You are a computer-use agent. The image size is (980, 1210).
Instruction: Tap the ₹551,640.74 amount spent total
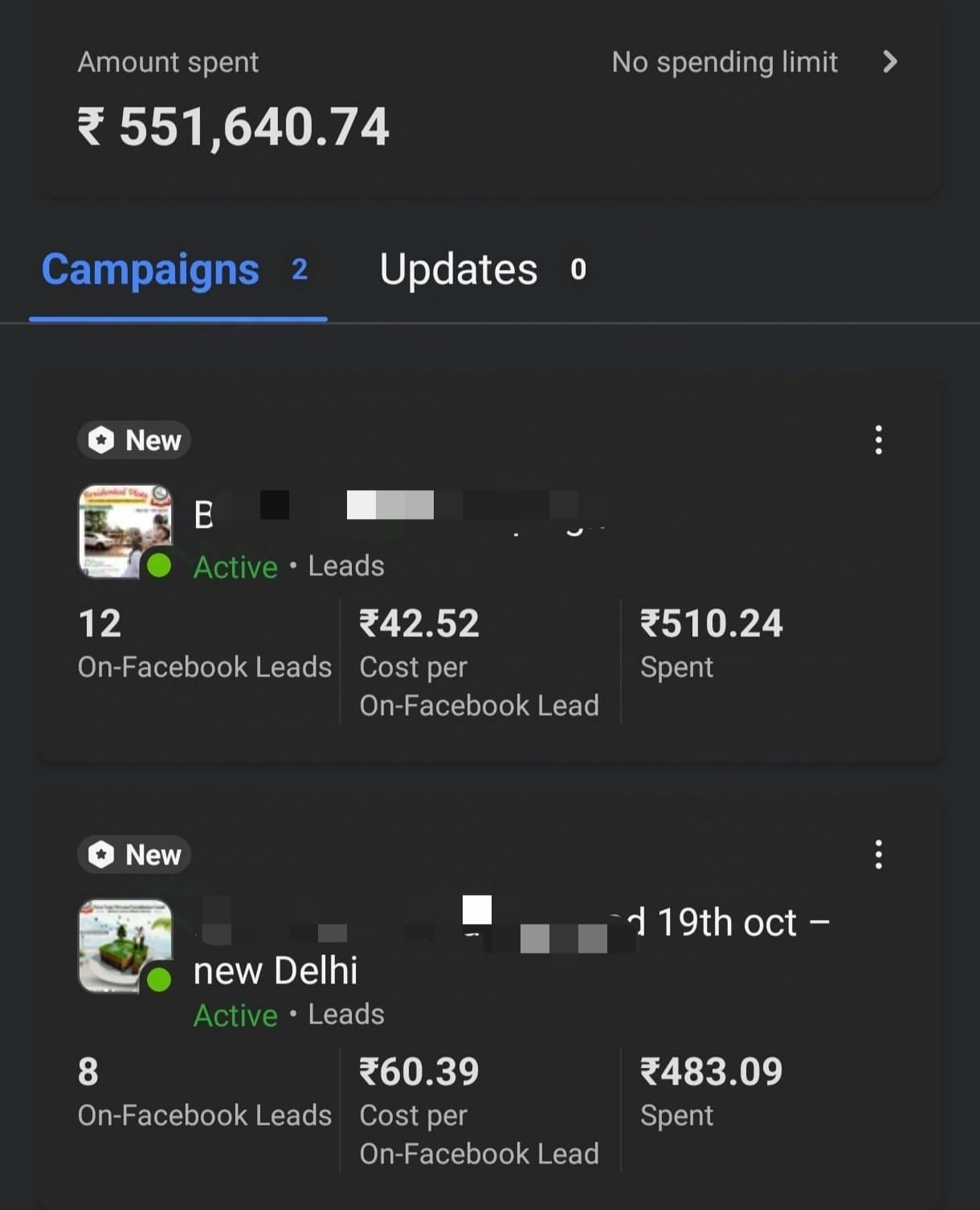(x=233, y=127)
